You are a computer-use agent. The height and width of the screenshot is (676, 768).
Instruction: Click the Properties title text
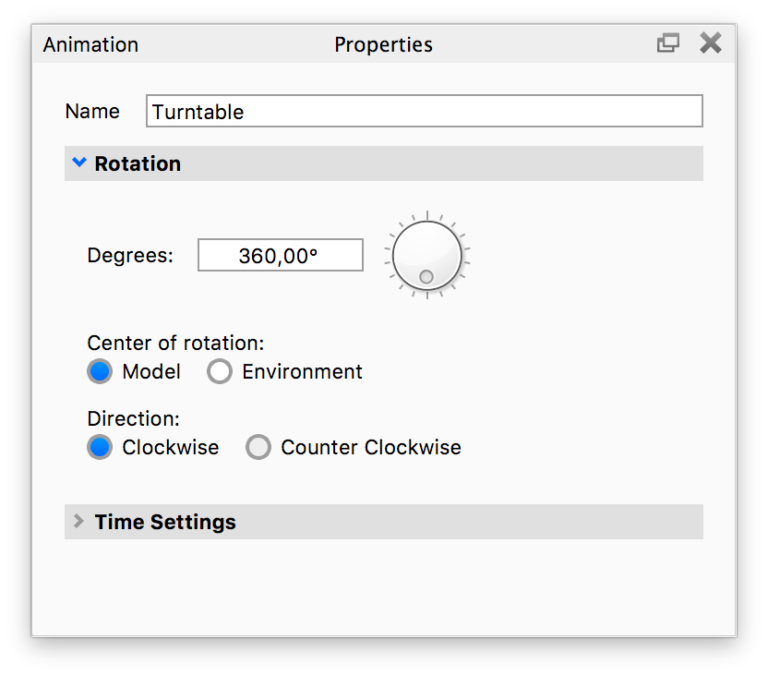(383, 45)
